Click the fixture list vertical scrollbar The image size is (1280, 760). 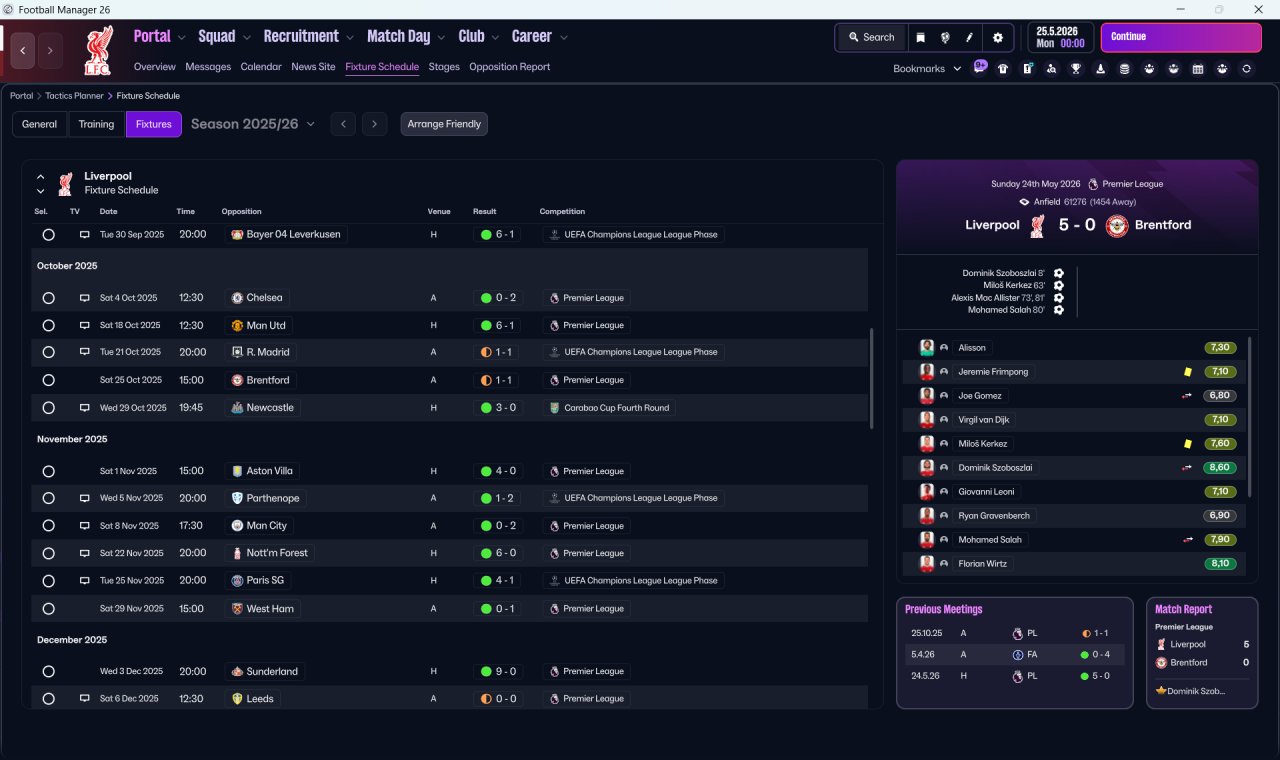[x=871, y=378]
